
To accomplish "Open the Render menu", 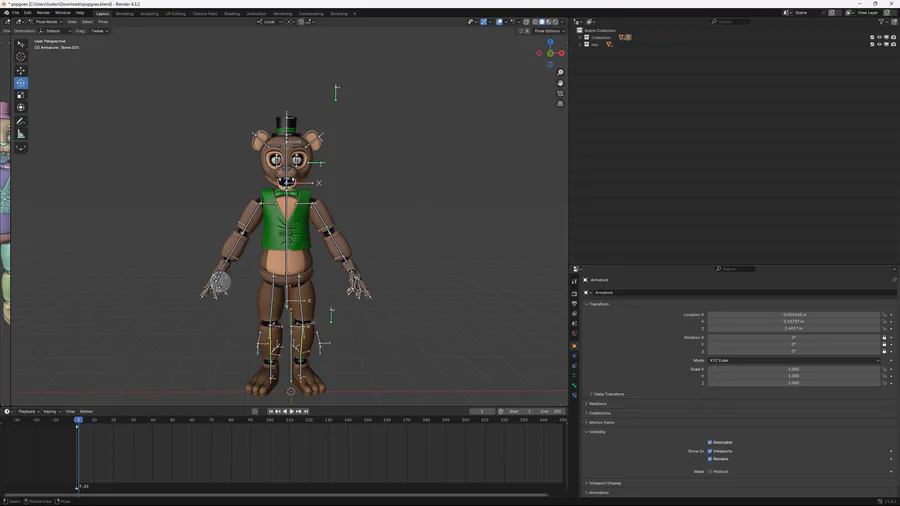I will 43,13.
